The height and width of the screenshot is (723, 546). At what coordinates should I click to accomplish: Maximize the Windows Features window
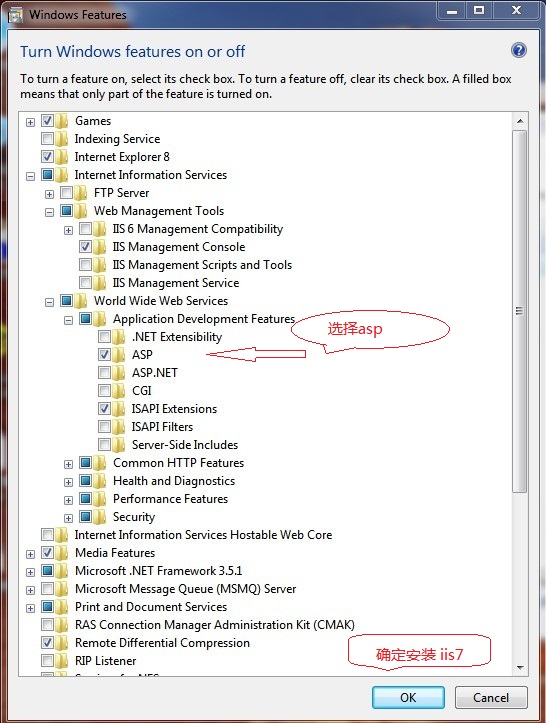[479, 11]
